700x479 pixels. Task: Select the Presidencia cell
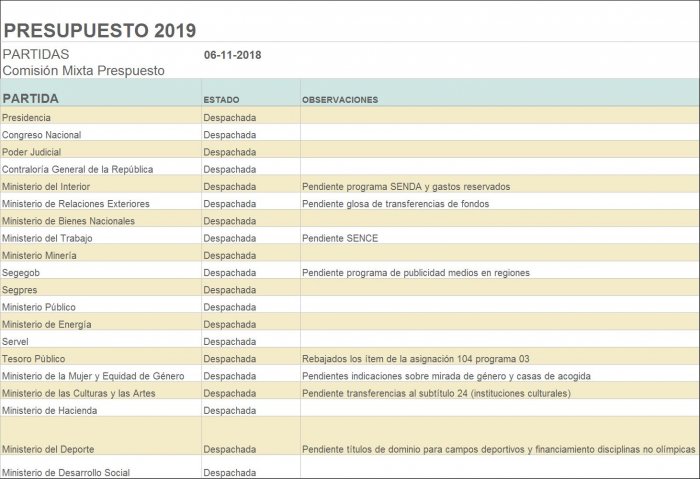29,117
